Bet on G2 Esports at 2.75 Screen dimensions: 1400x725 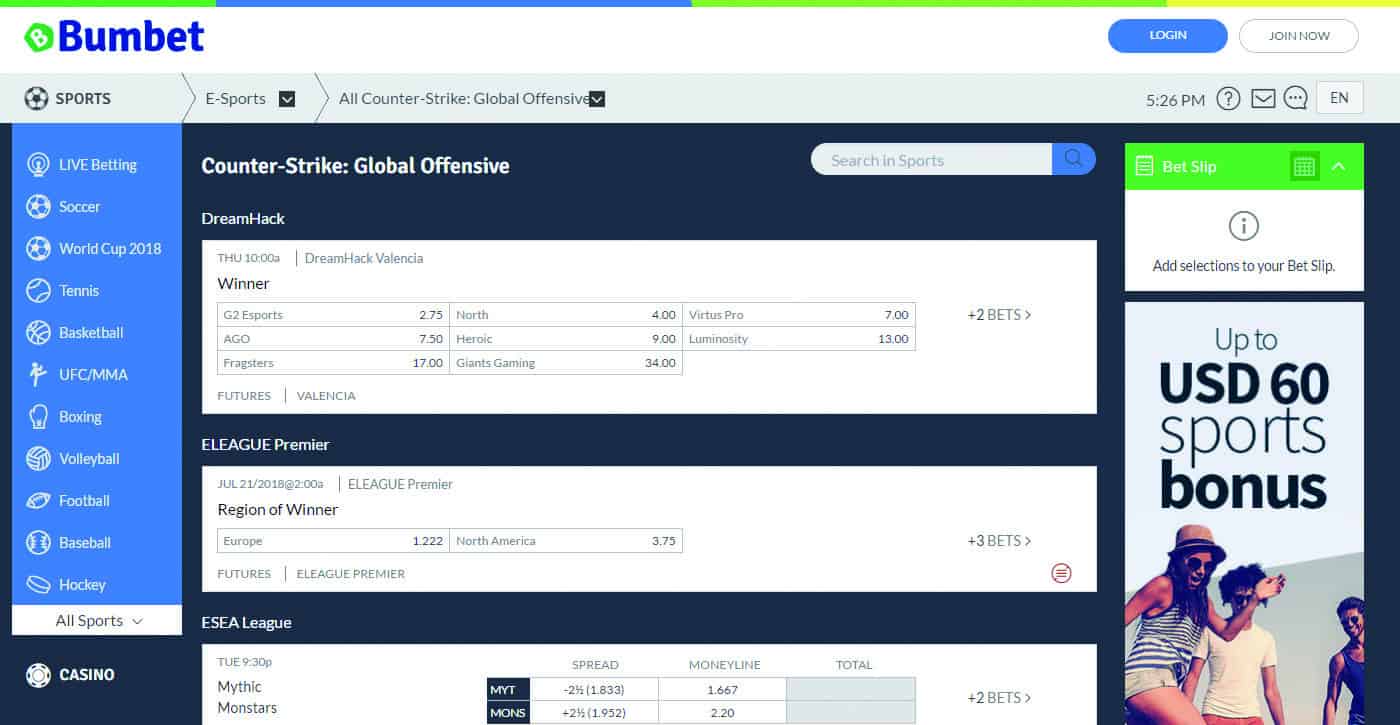point(333,315)
